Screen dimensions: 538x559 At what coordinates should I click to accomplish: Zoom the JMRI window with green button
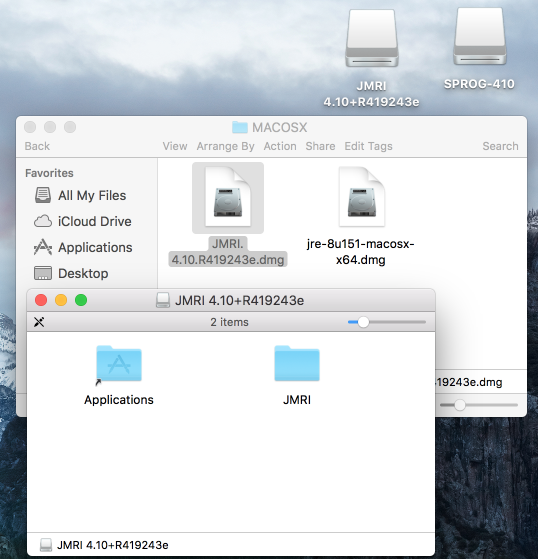click(x=81, y=300)
